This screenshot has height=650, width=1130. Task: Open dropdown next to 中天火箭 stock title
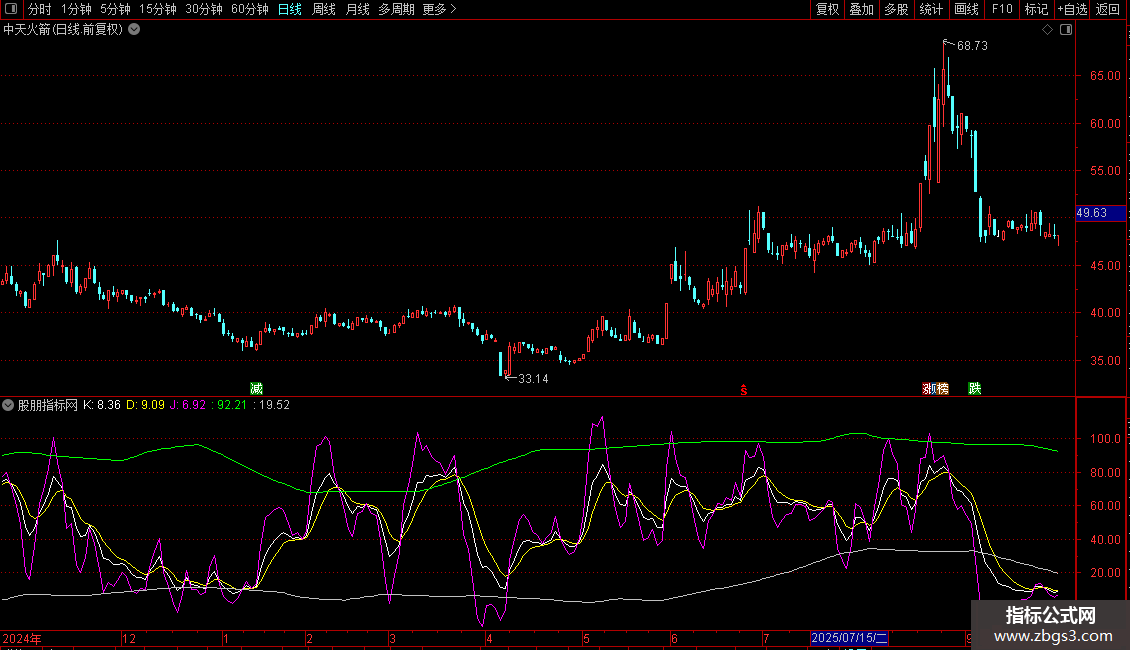point(134,30)
